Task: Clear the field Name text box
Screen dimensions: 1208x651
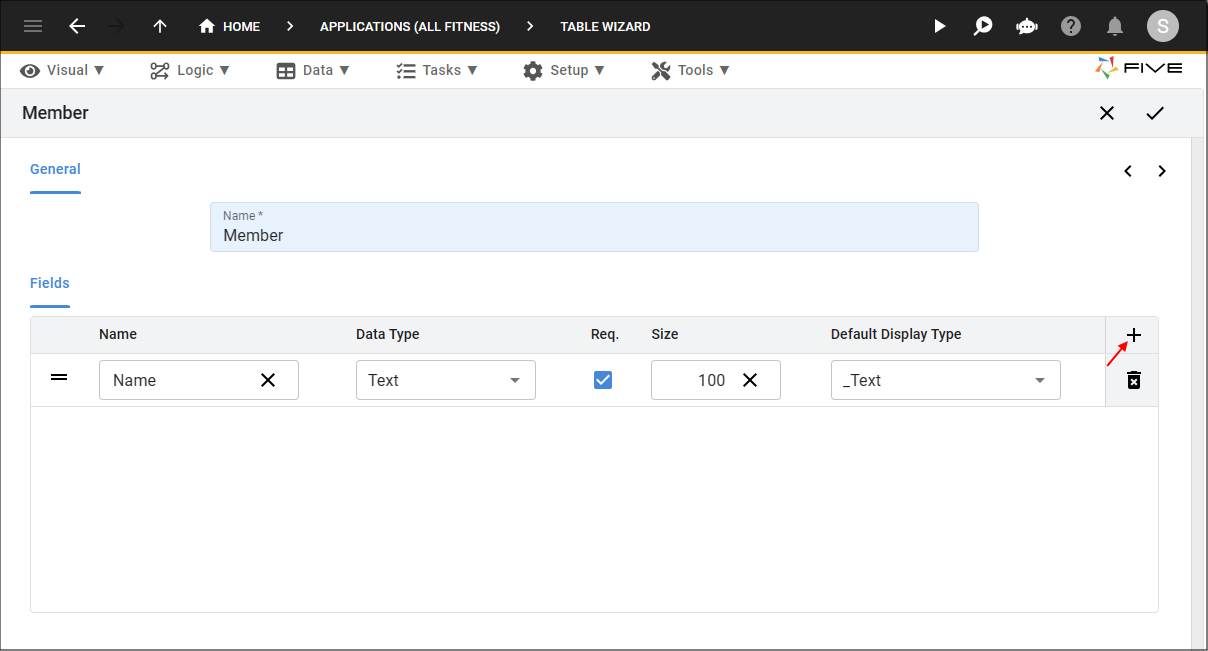Action: 268,380
